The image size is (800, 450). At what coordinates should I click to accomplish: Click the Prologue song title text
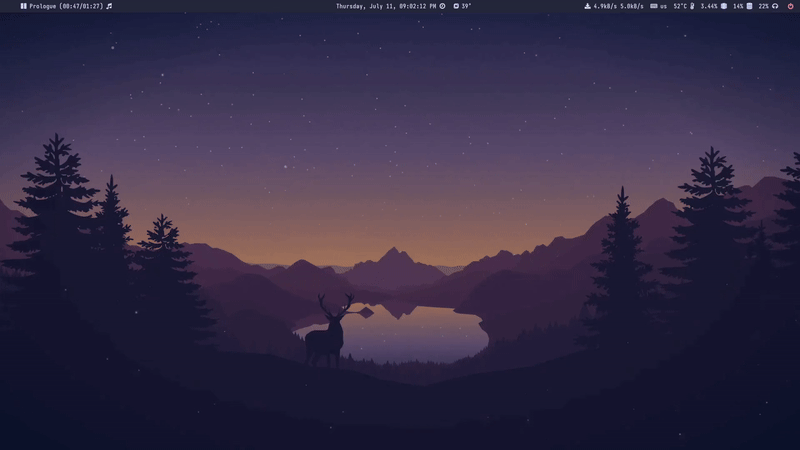[x=44, y=6]
